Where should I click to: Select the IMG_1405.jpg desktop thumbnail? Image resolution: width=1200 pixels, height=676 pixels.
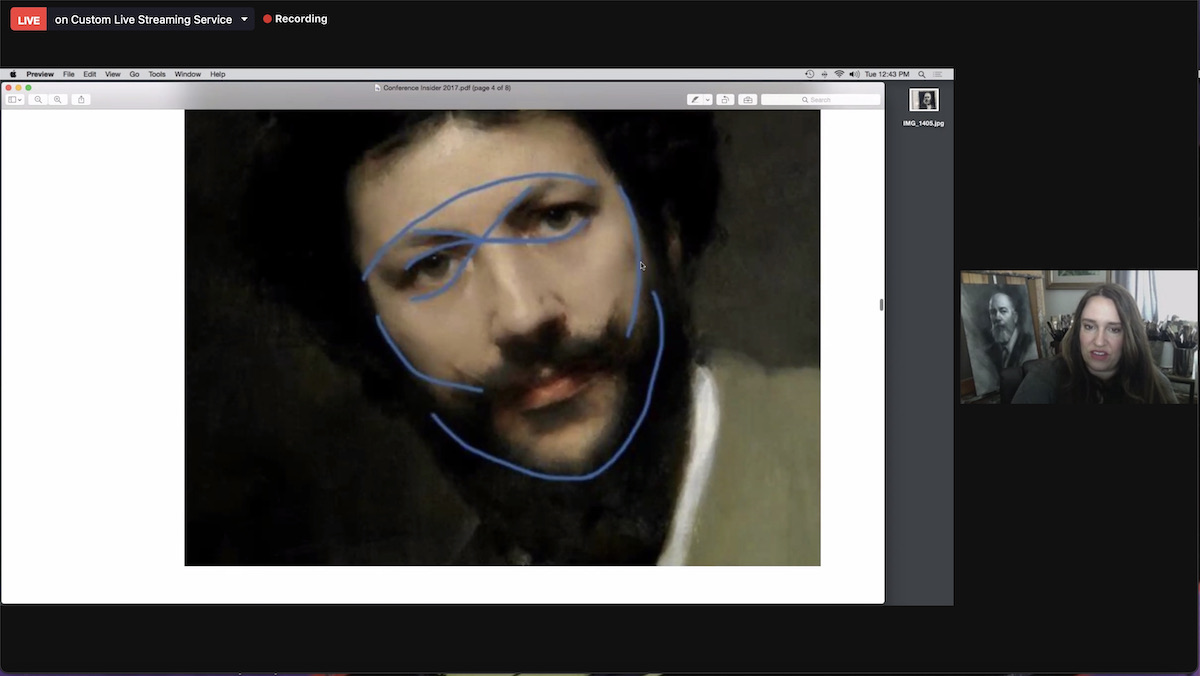click(x=923, y=100)
